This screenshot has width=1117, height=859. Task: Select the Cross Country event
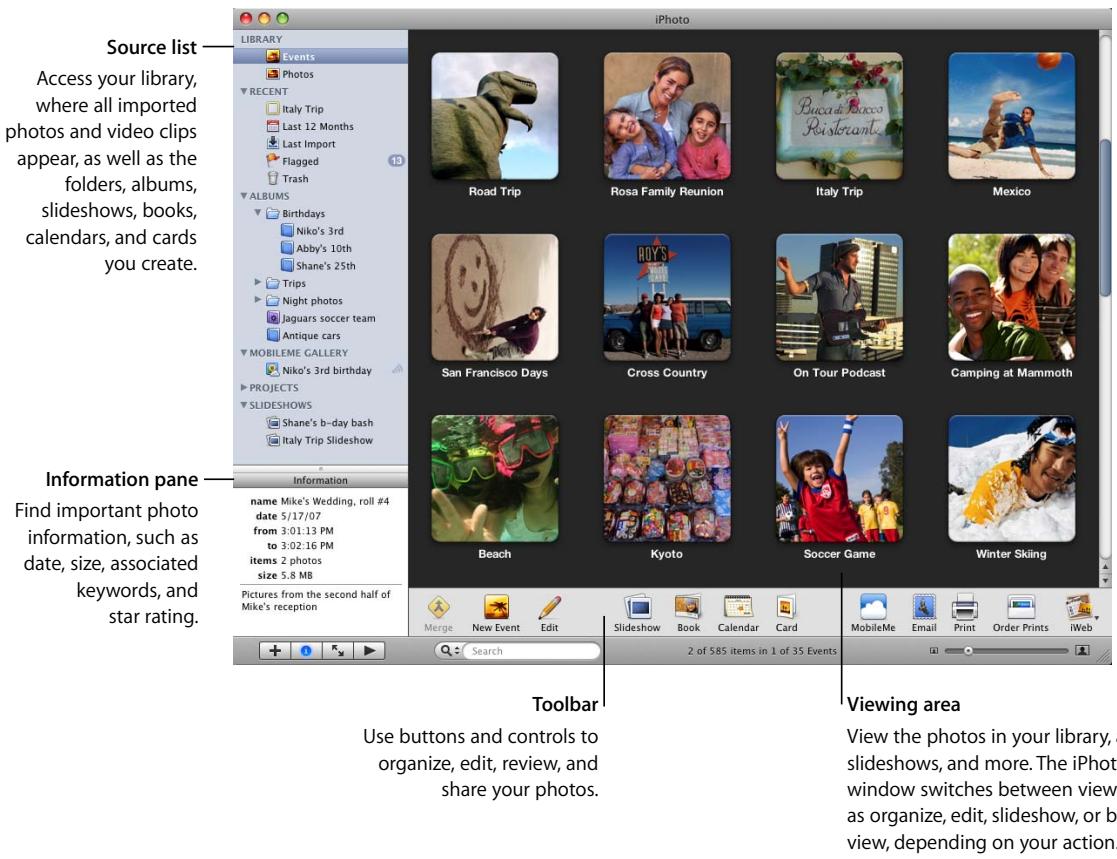667,297
